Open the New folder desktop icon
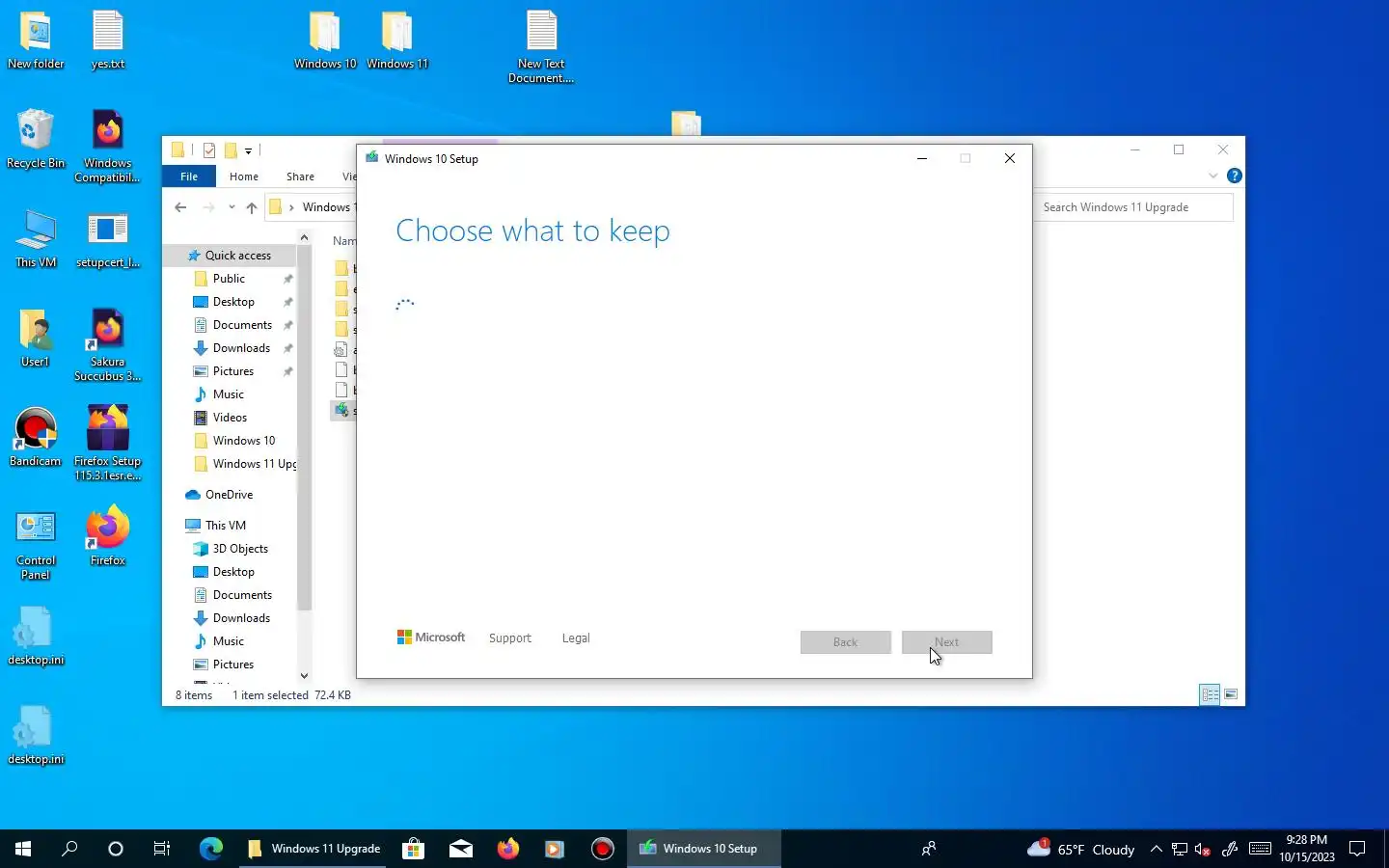Image resolution: width=1389 pixels, height=868 pixels. [36, 41]
